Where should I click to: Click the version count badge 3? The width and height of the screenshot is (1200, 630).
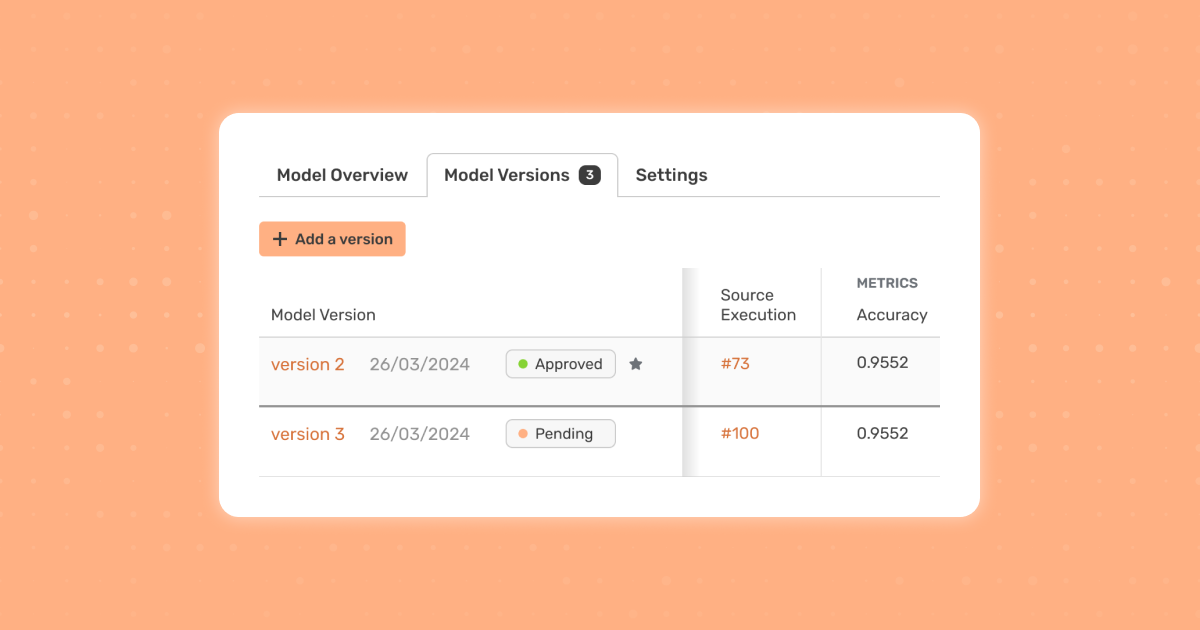(x=590, y=175)
